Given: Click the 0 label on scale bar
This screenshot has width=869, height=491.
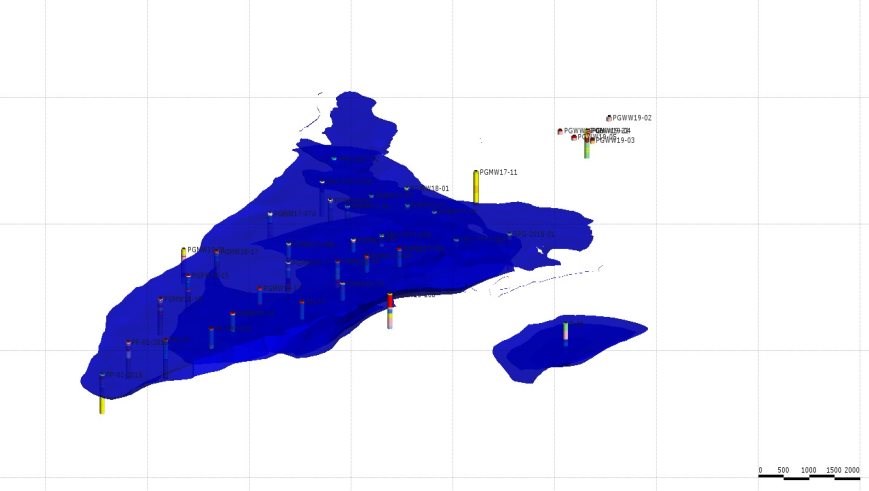Looking at the screenshot, I should tap(760, 469).
